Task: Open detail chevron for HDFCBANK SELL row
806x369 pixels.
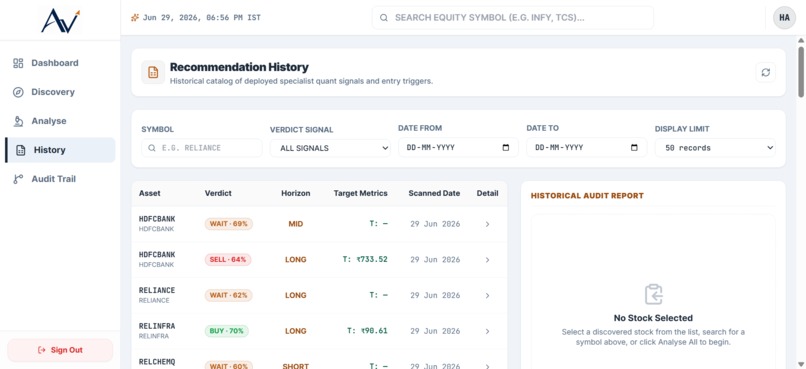Action: (487, 260)
